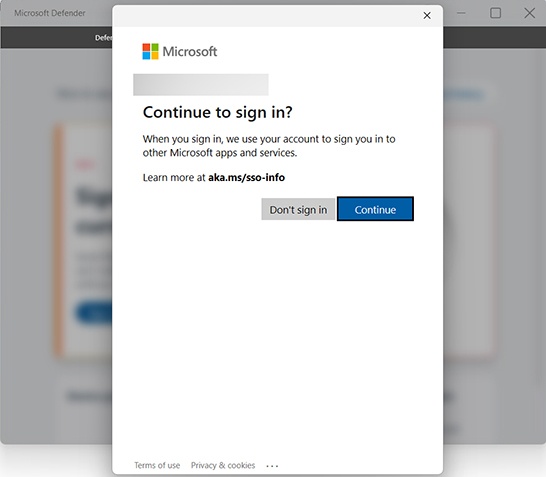546x477 pixels.
Task: Click the blurred blue button behind the dialog
Action: 94,313
